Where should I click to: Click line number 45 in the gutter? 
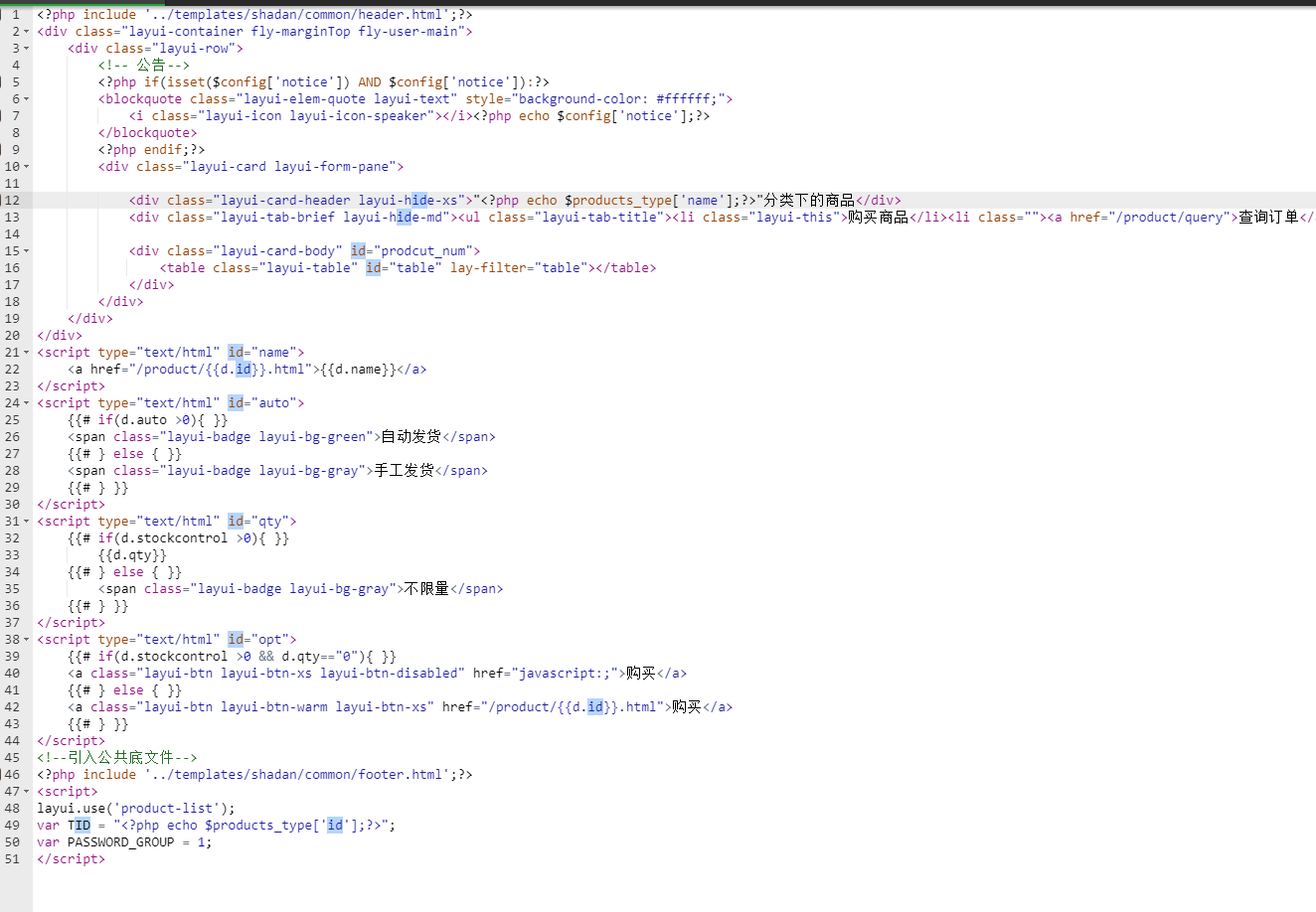(x=12, y=758)
